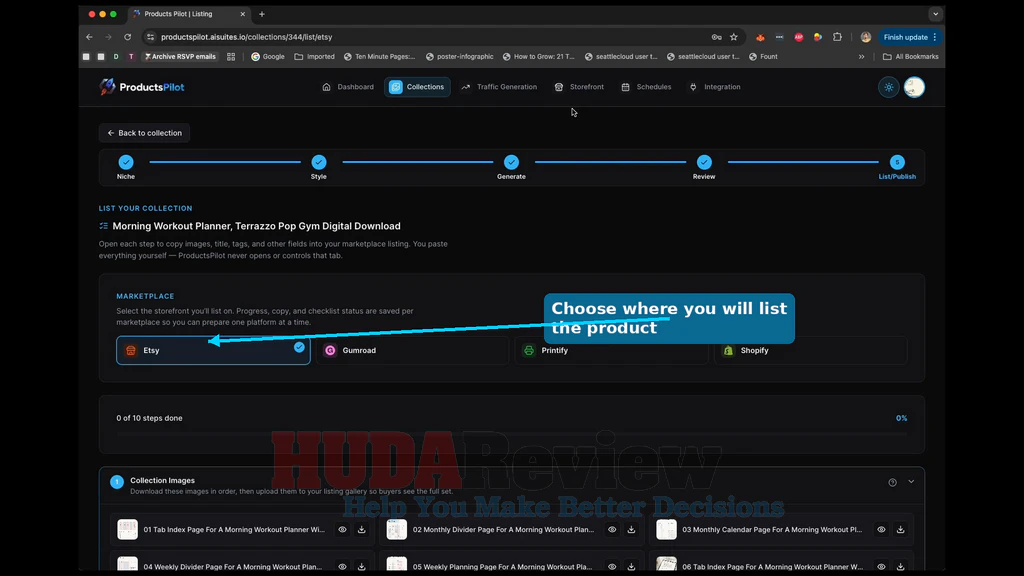Click the Collection Images step number badge

117,482
